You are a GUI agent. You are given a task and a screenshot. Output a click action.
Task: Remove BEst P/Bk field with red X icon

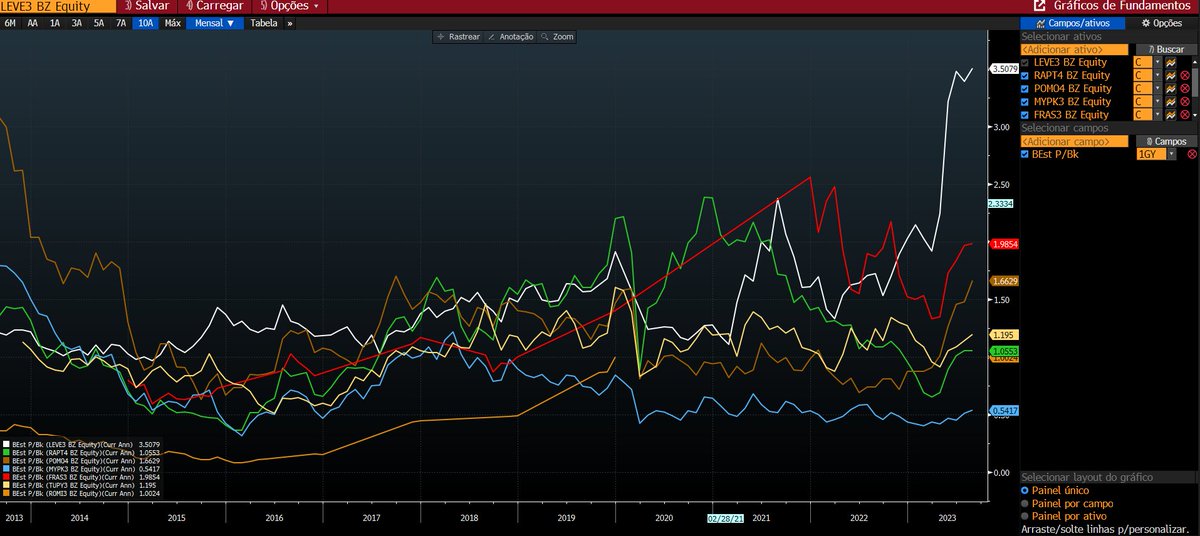pos(1191,154)
